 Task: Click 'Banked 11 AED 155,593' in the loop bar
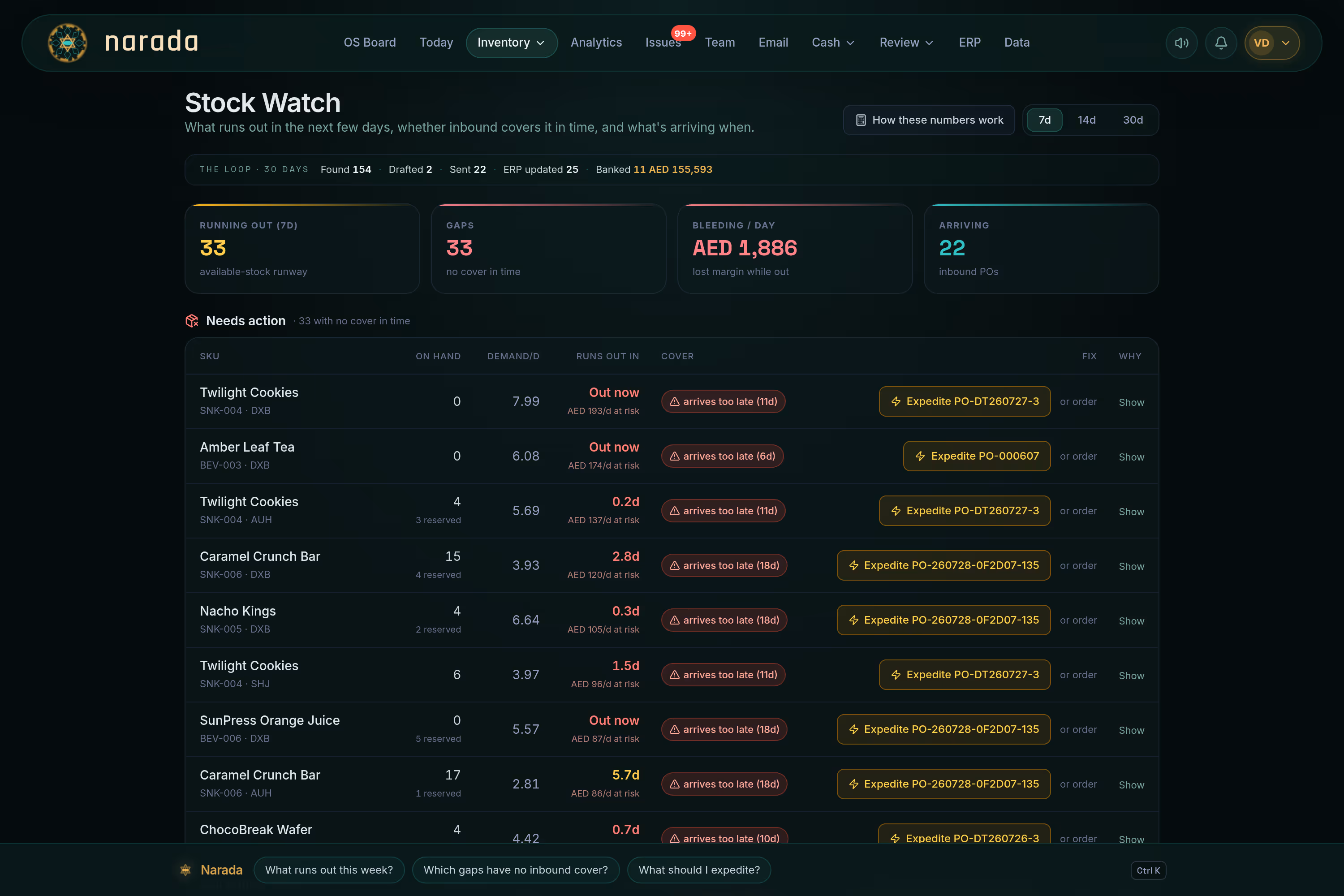(654, 170)
